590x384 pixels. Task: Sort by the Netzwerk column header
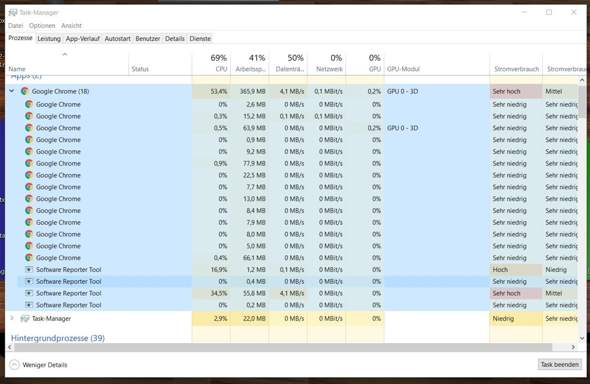[327, 63]
